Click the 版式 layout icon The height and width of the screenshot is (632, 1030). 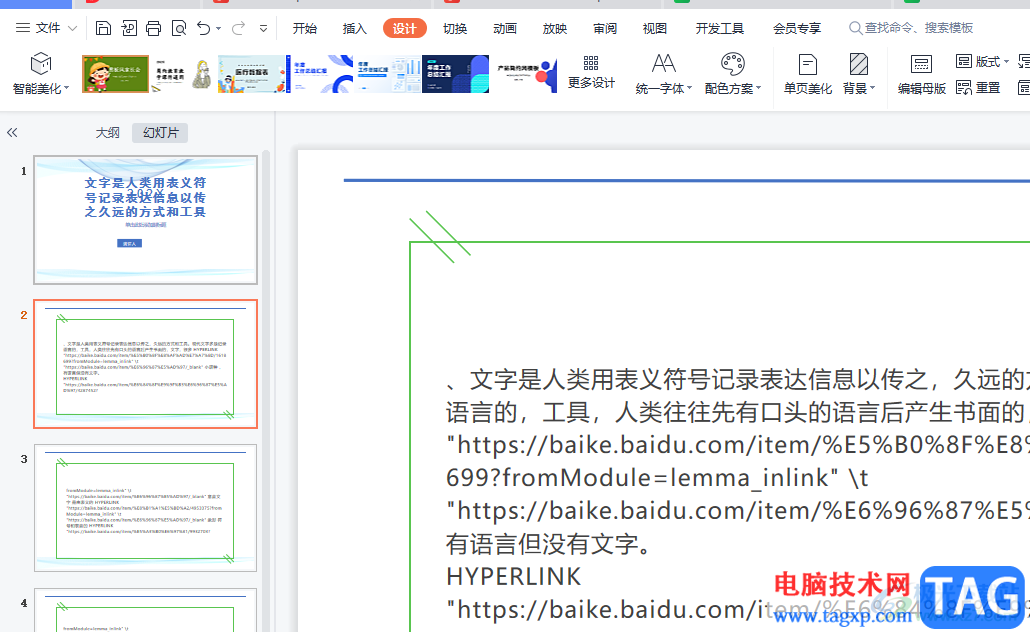(x=964, y=61)
